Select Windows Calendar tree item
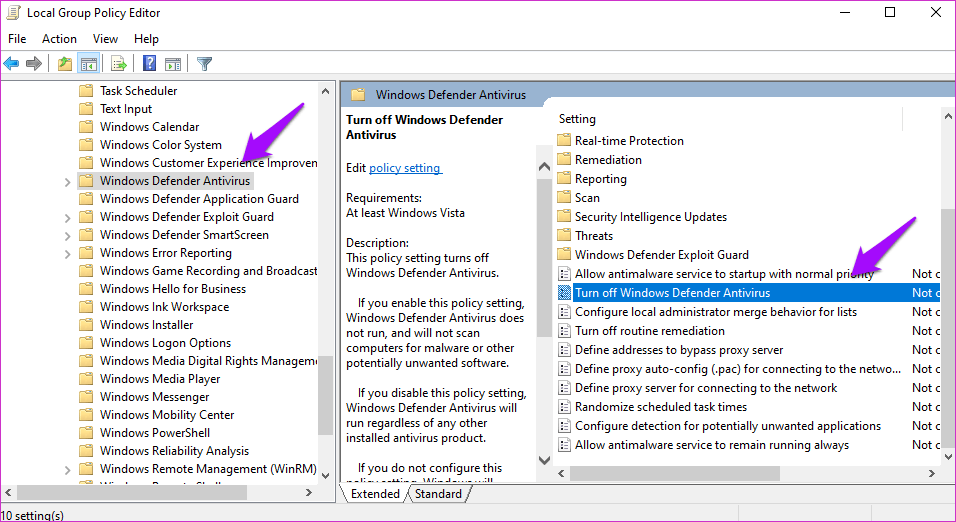 point(149,127)
